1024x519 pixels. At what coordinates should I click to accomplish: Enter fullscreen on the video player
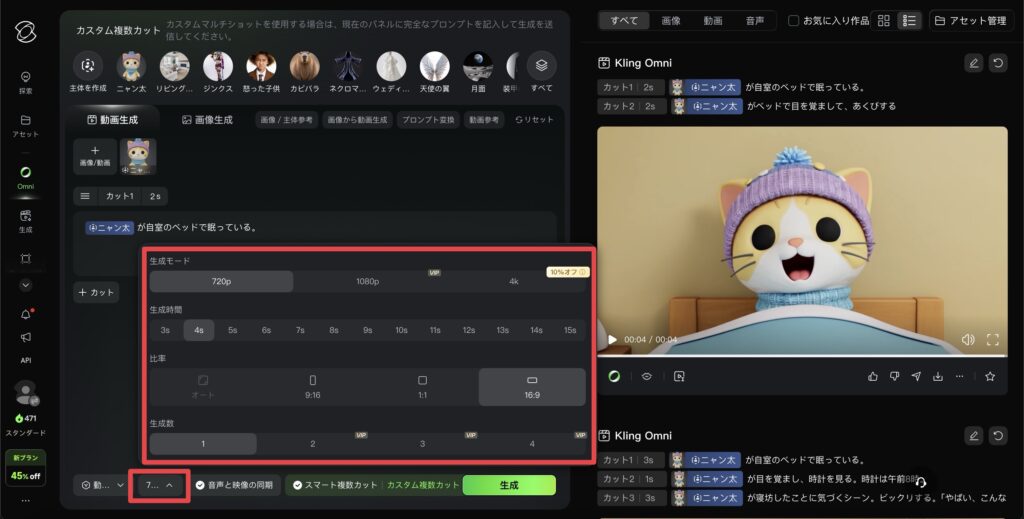992,340
